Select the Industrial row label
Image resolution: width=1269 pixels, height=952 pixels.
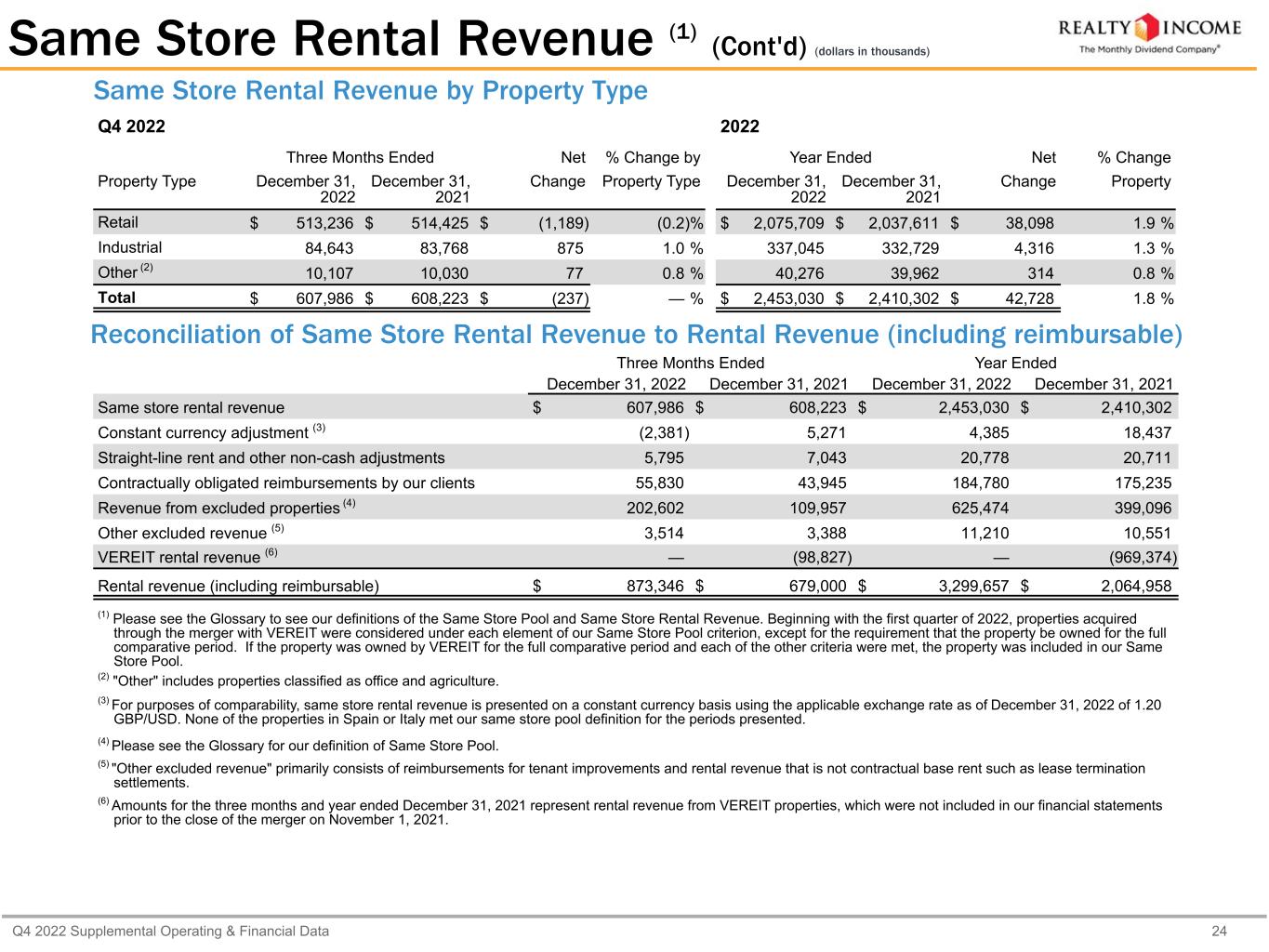pyautogui.click(x=129, y=247)
